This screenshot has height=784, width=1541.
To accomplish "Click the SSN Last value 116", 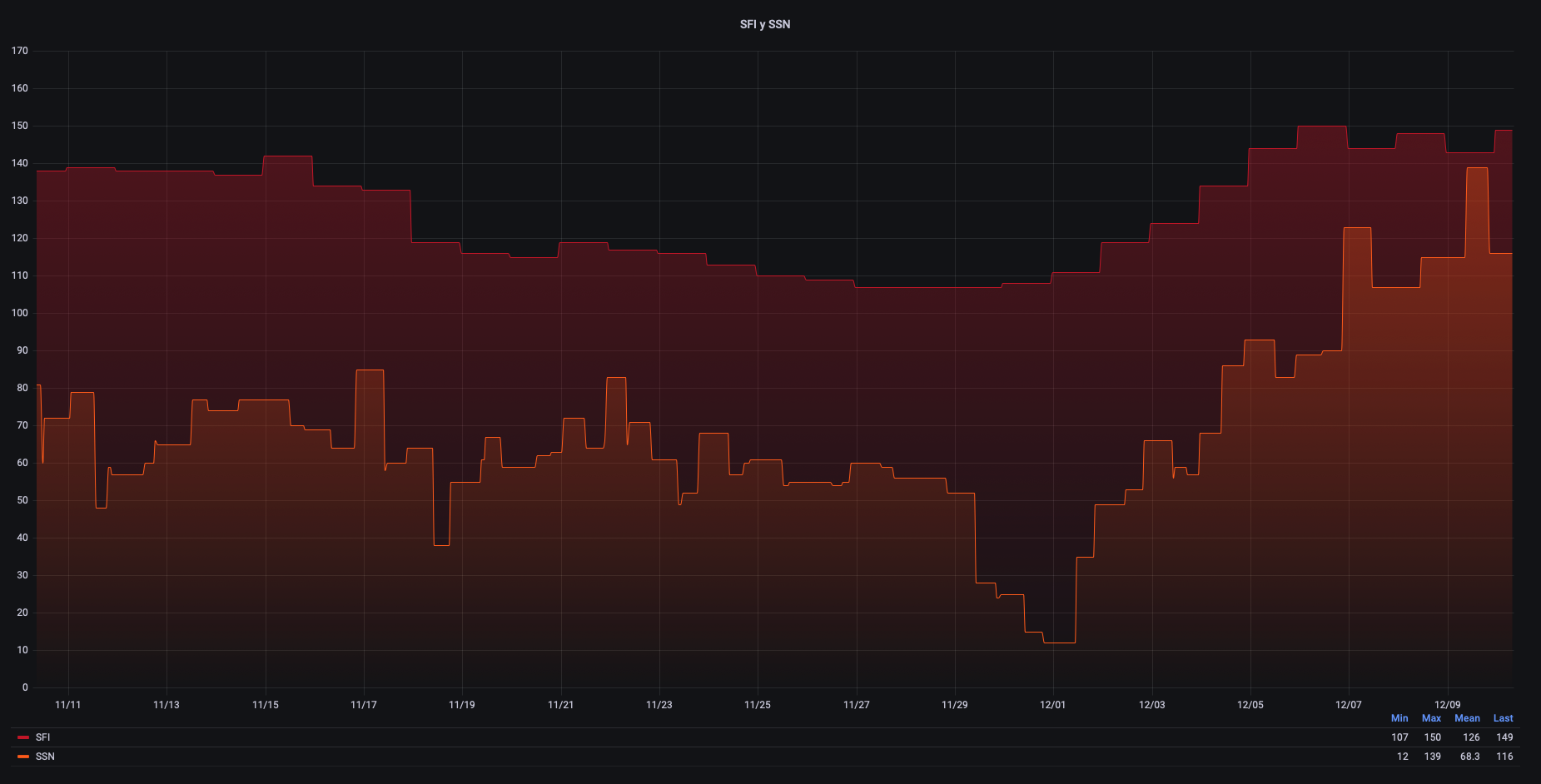I will coord(1504,757).
